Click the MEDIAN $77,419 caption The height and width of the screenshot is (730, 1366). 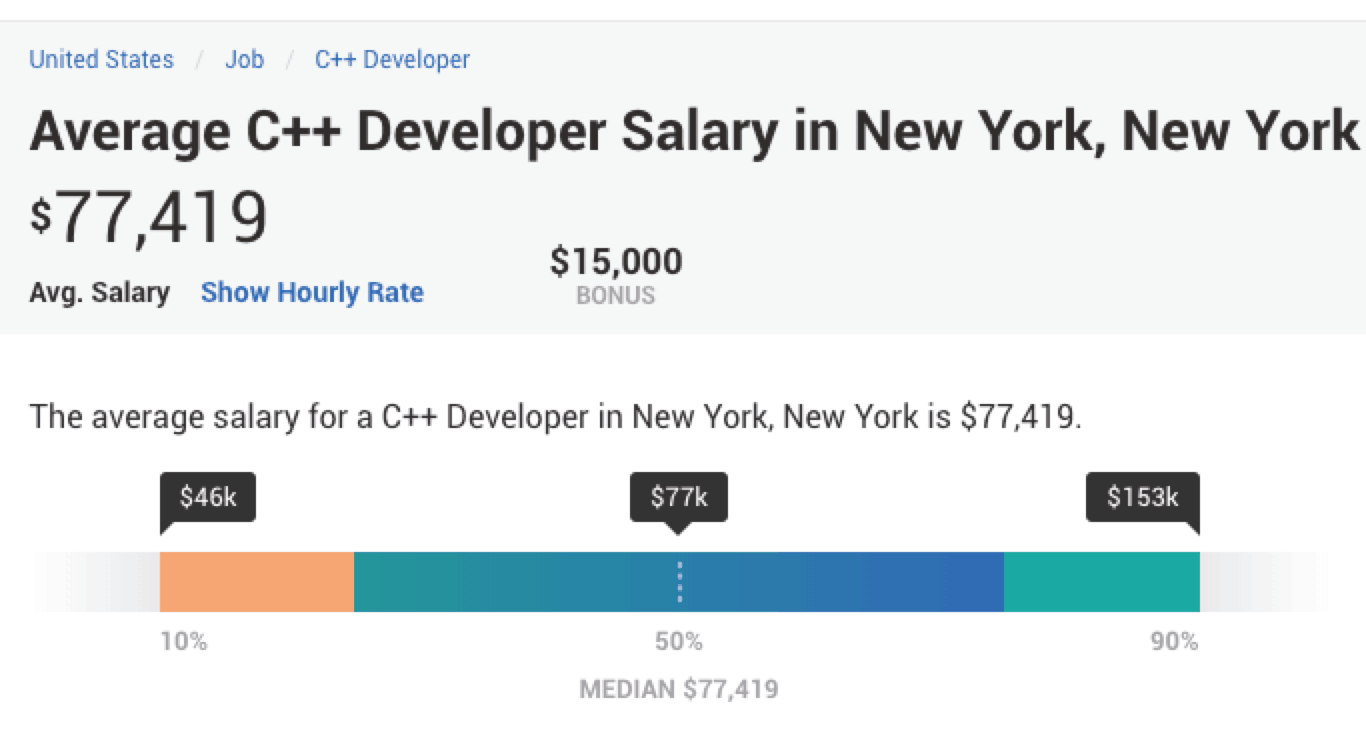[679, 690]
